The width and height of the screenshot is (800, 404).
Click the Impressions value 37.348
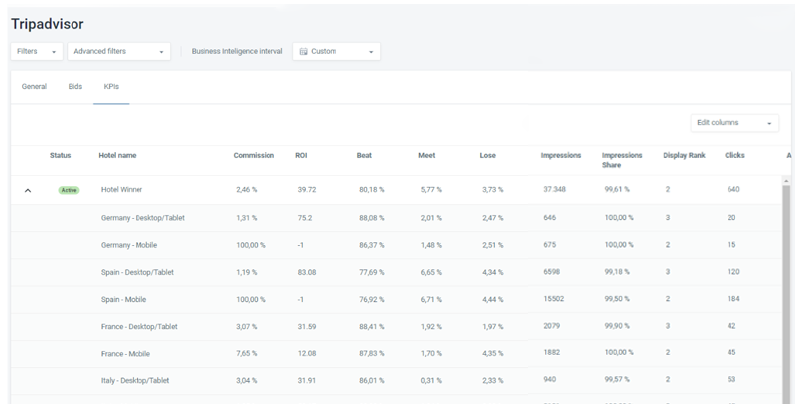click(x=554, y=189)
